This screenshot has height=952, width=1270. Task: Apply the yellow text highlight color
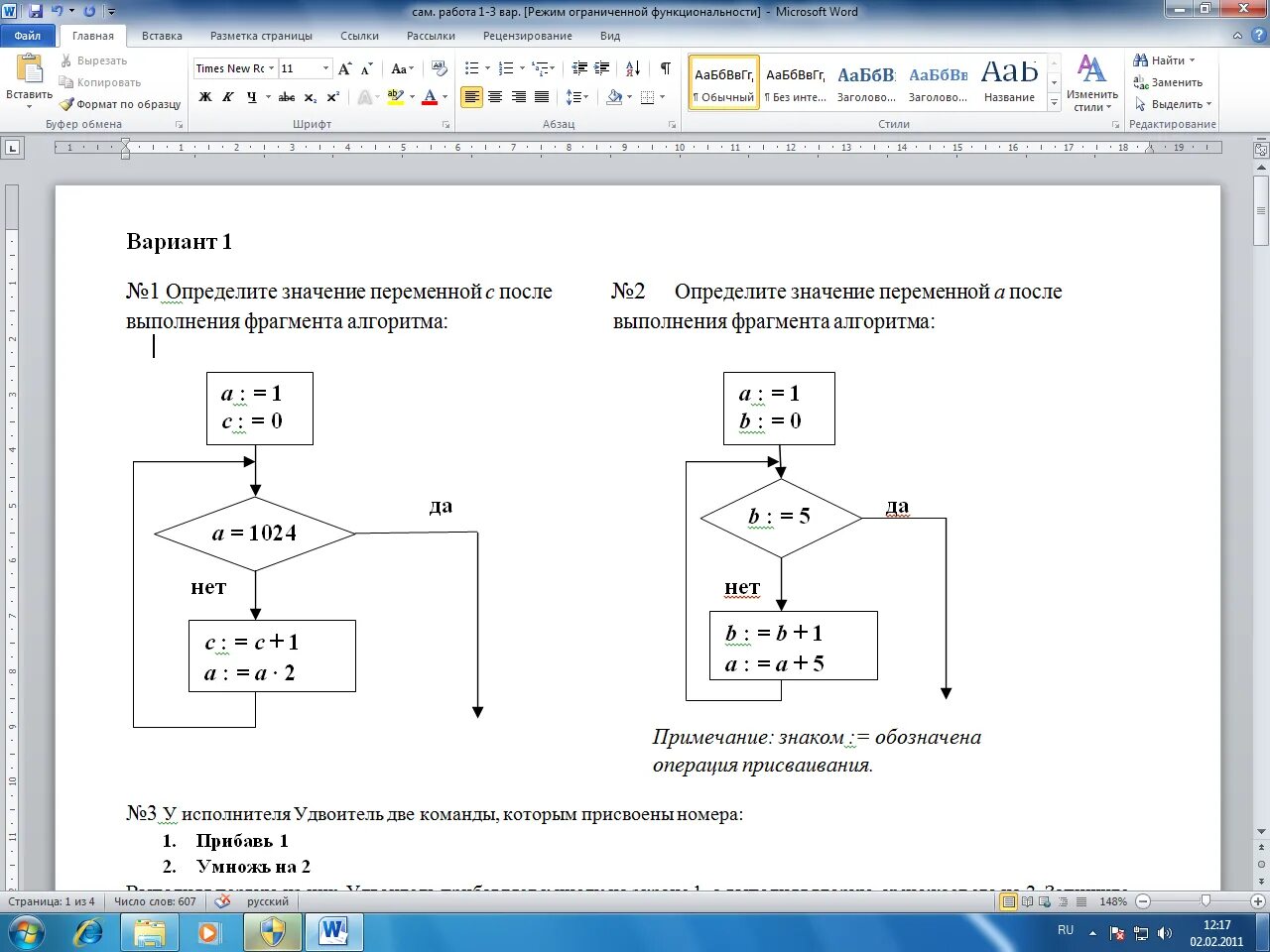click(x=395, y=97)
